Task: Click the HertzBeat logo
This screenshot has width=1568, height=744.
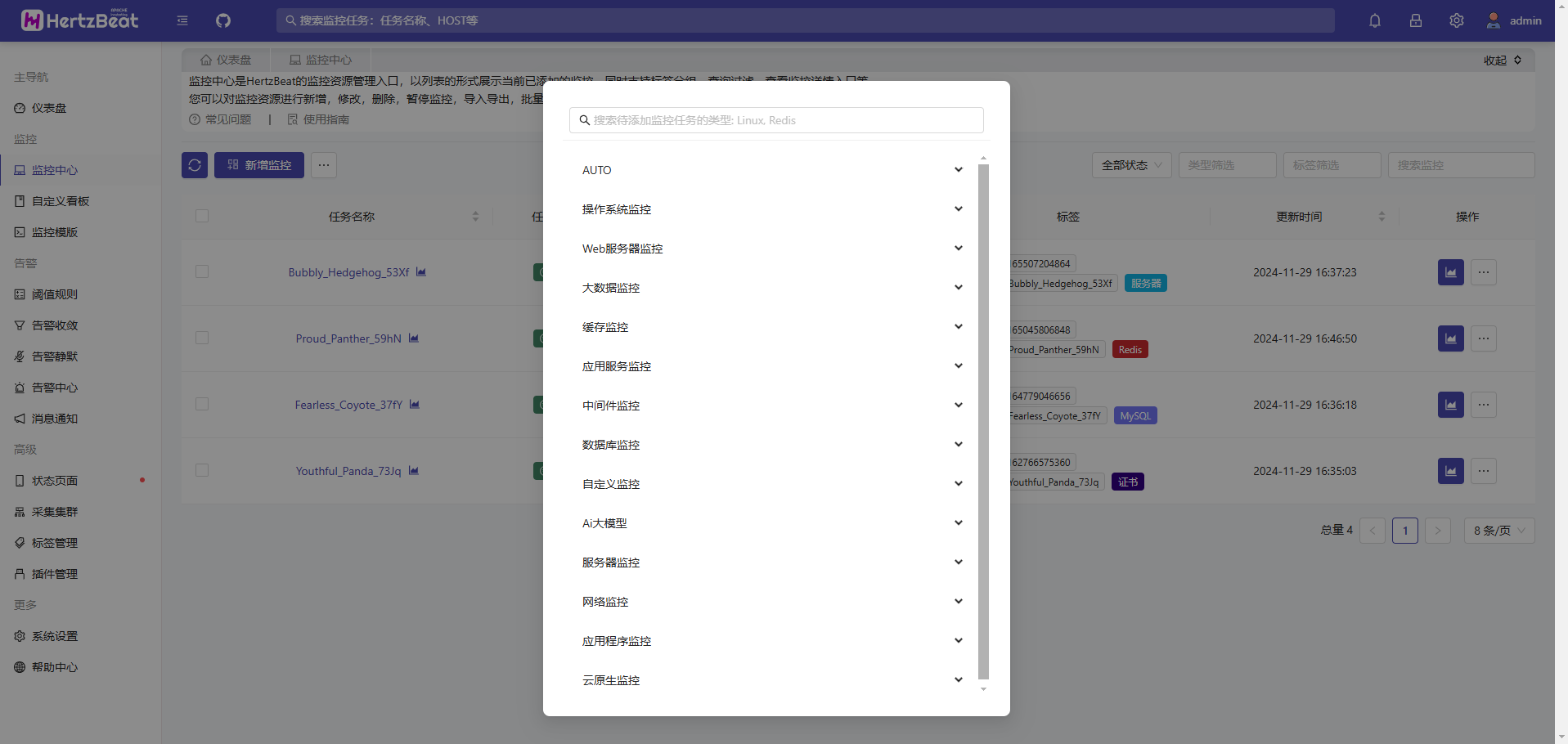Action: point(79,20)
